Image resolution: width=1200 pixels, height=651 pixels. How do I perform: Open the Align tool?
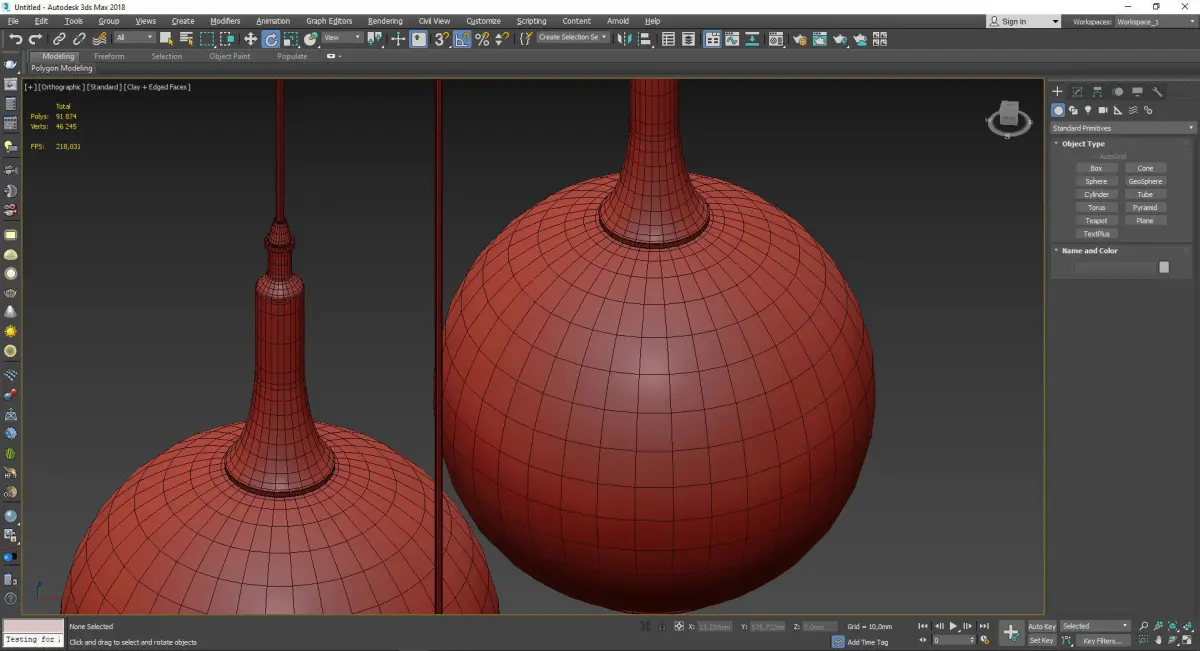[645, 39]
